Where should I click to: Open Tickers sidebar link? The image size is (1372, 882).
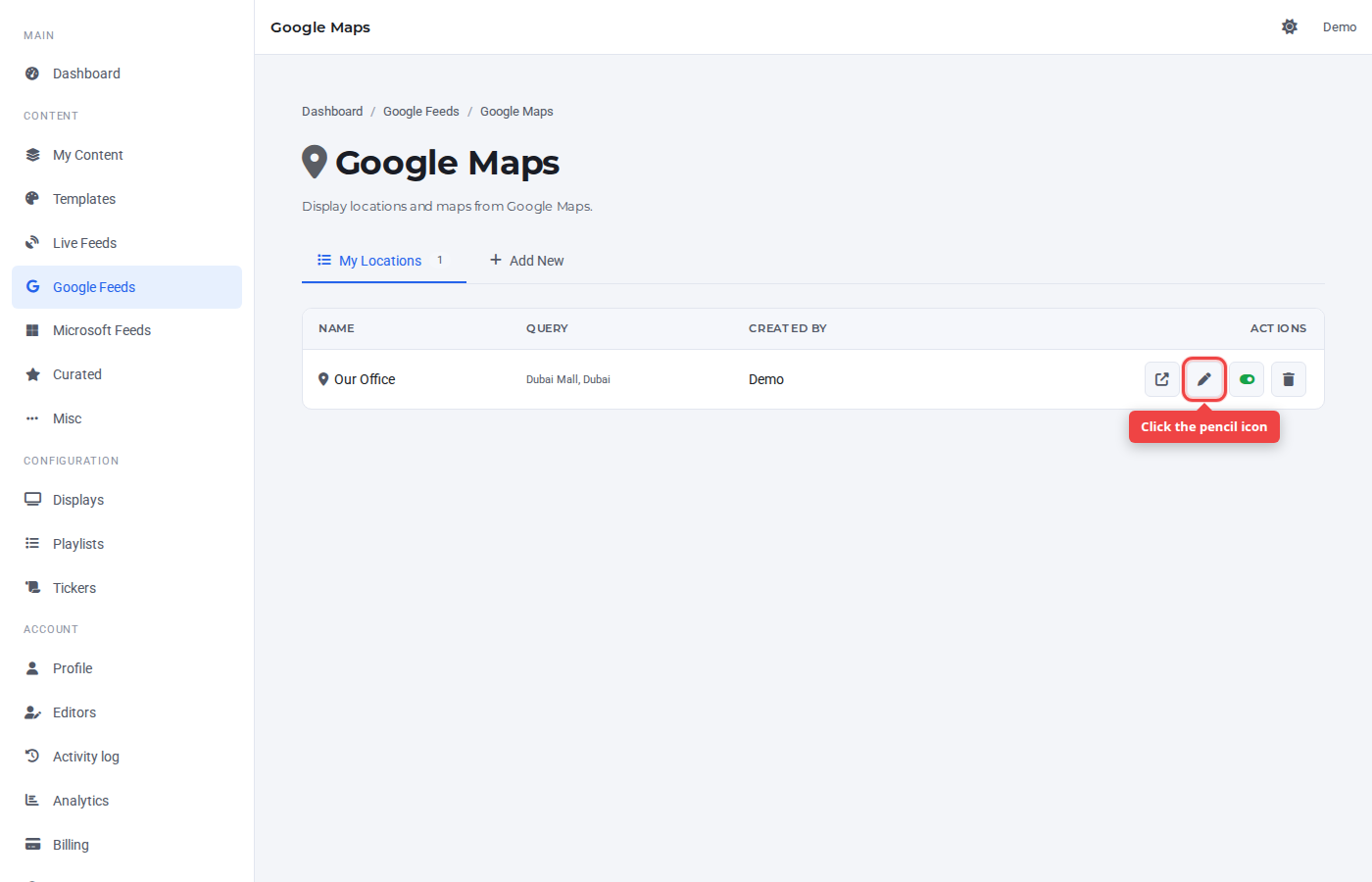[x=126, y=588]
